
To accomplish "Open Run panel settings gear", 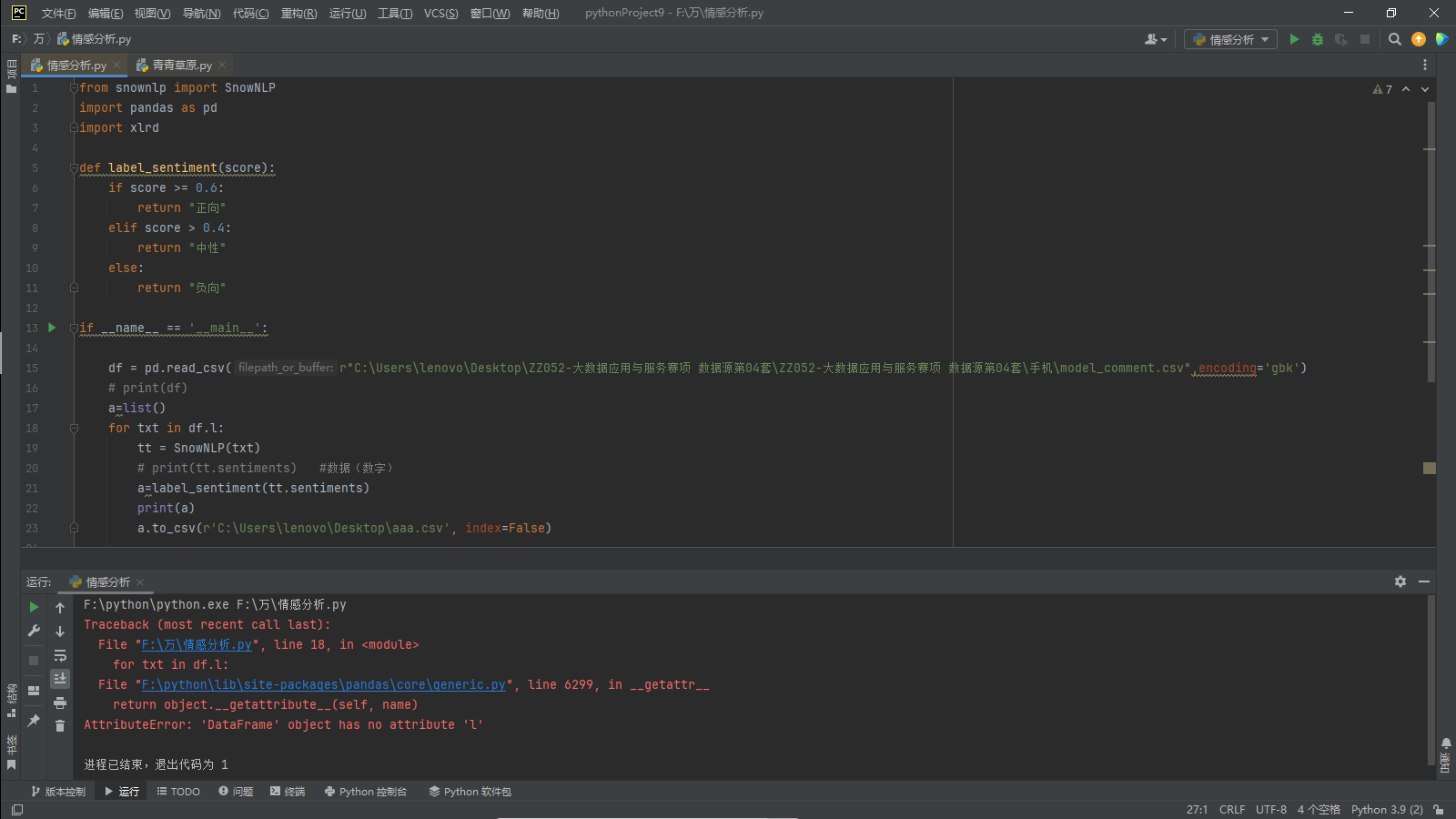I will pyautogui.click(x=1400, y=581).
